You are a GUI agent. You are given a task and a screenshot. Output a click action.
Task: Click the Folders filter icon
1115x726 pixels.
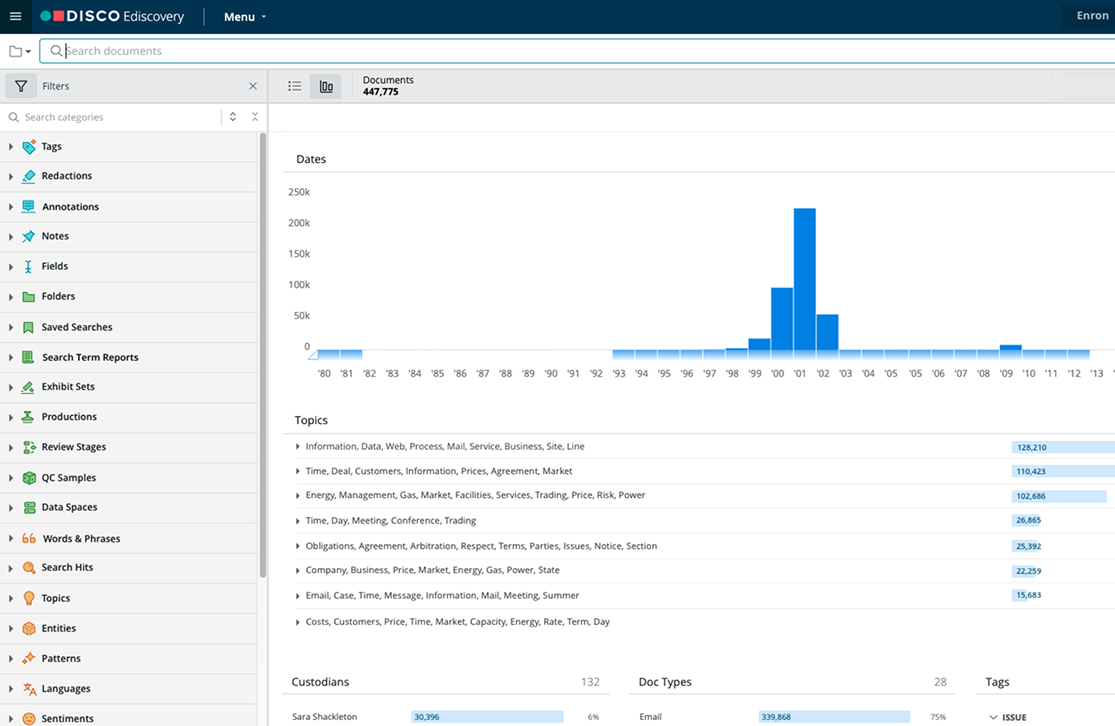click(x=28, y=297)
